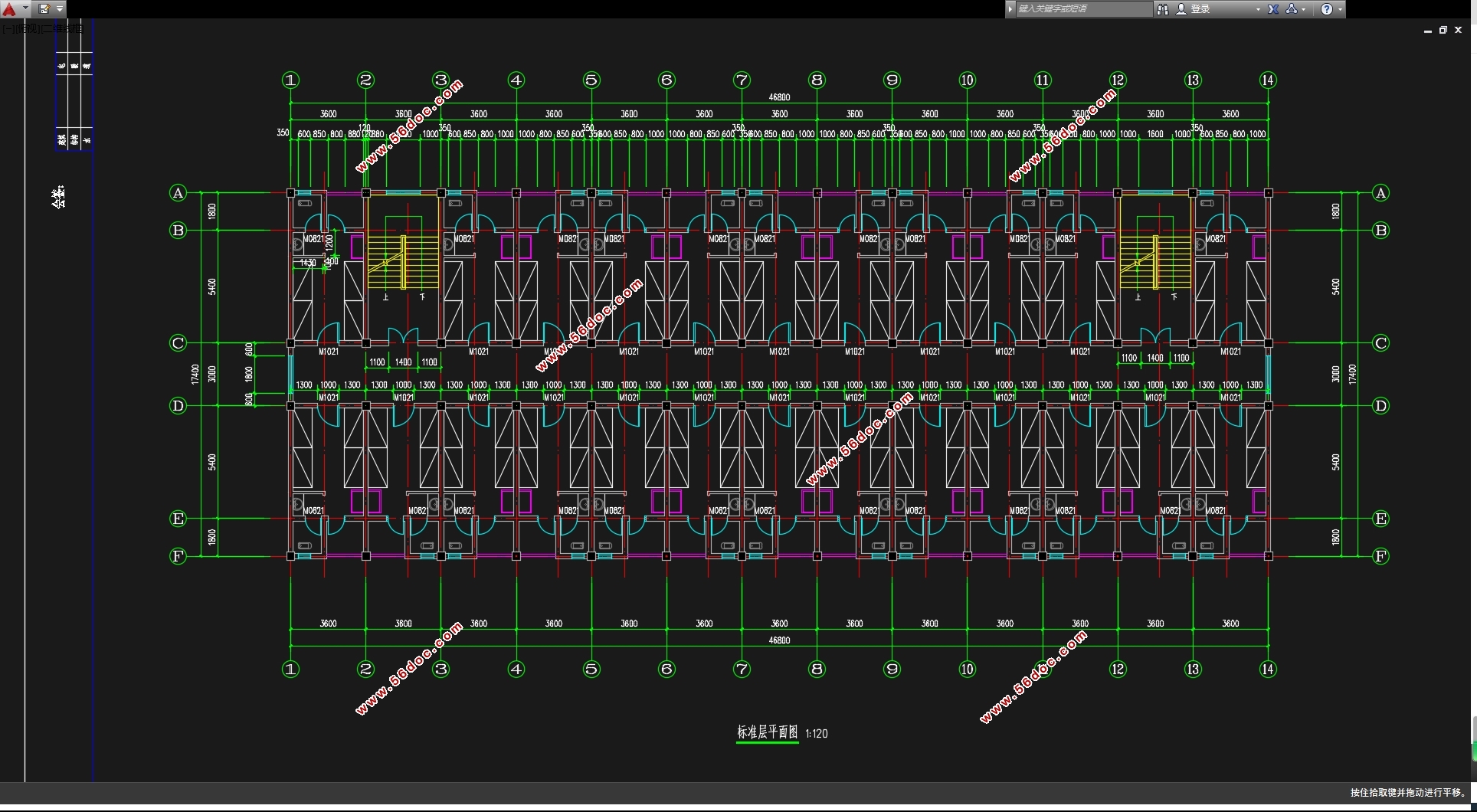1477x812 pixels.
Task: Open Help with the question mark icon
Action: tap(1327, 9)
